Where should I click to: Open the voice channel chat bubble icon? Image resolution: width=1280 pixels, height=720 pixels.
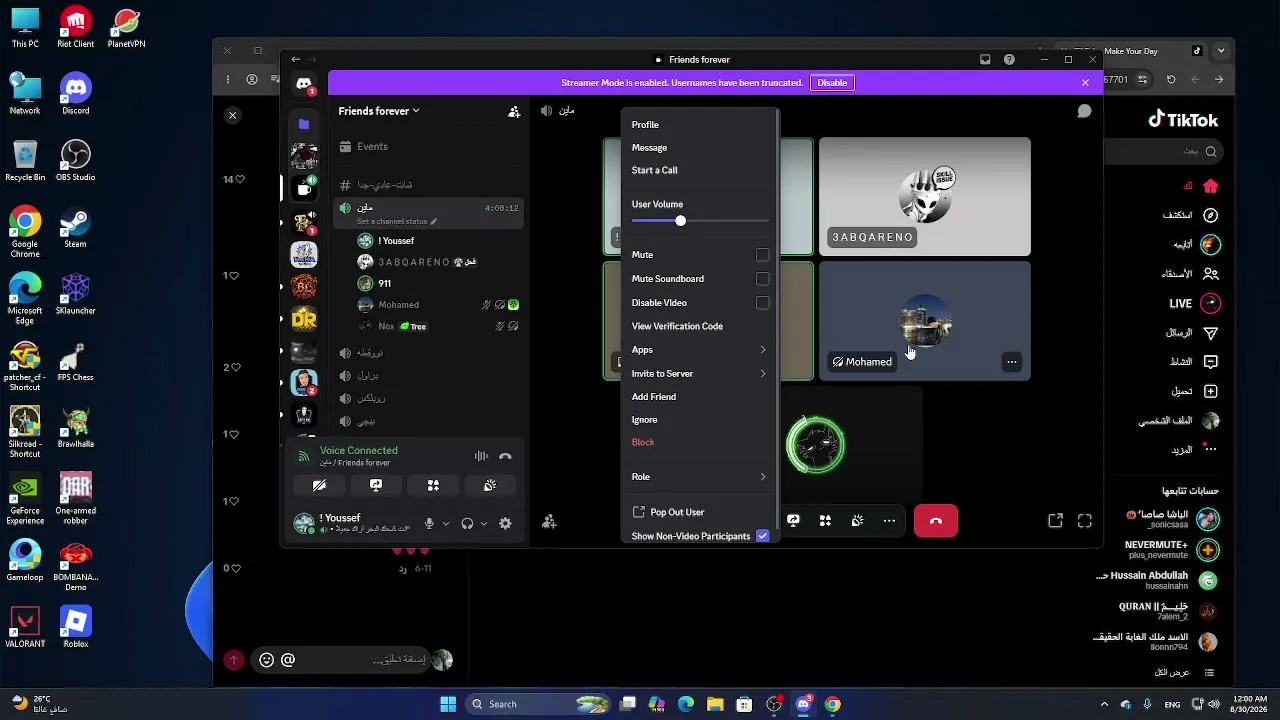(1084, 111)
